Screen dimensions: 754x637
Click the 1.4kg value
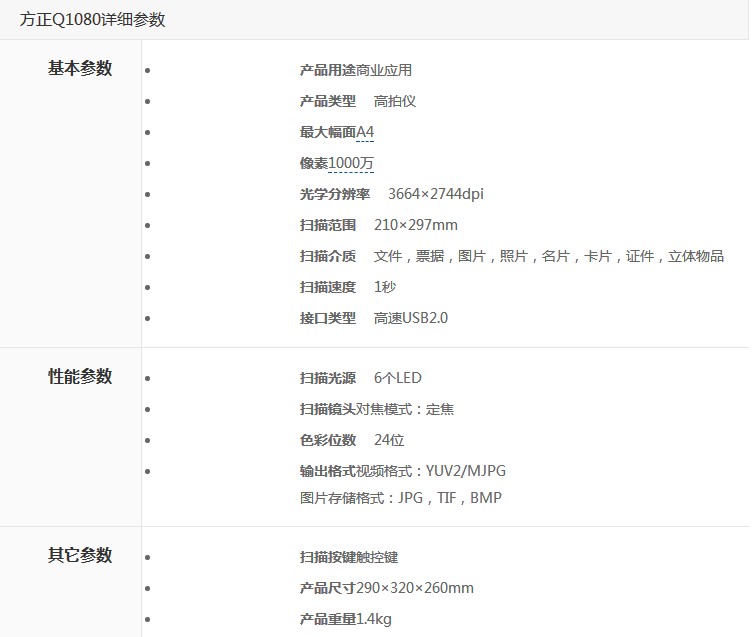pyautogui.click(x=374, y=619)
